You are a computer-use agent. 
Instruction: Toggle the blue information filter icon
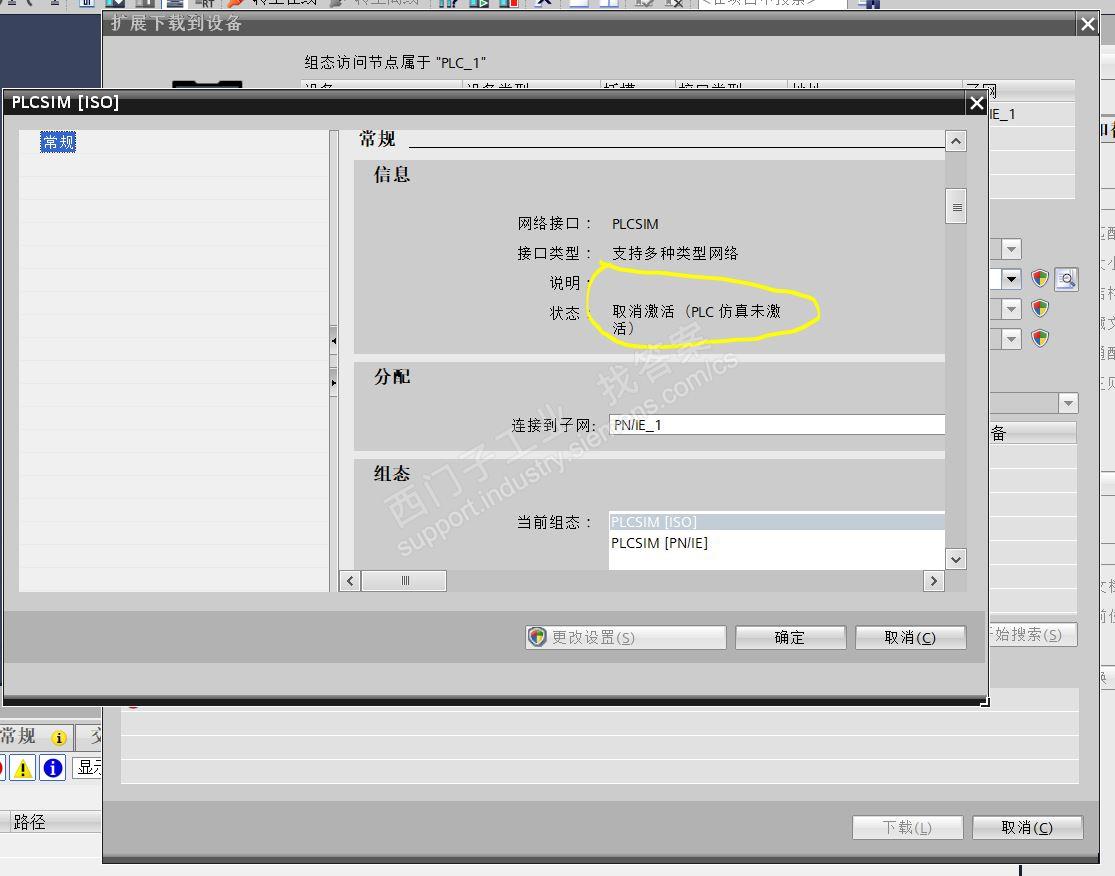[x=53, y=769]
